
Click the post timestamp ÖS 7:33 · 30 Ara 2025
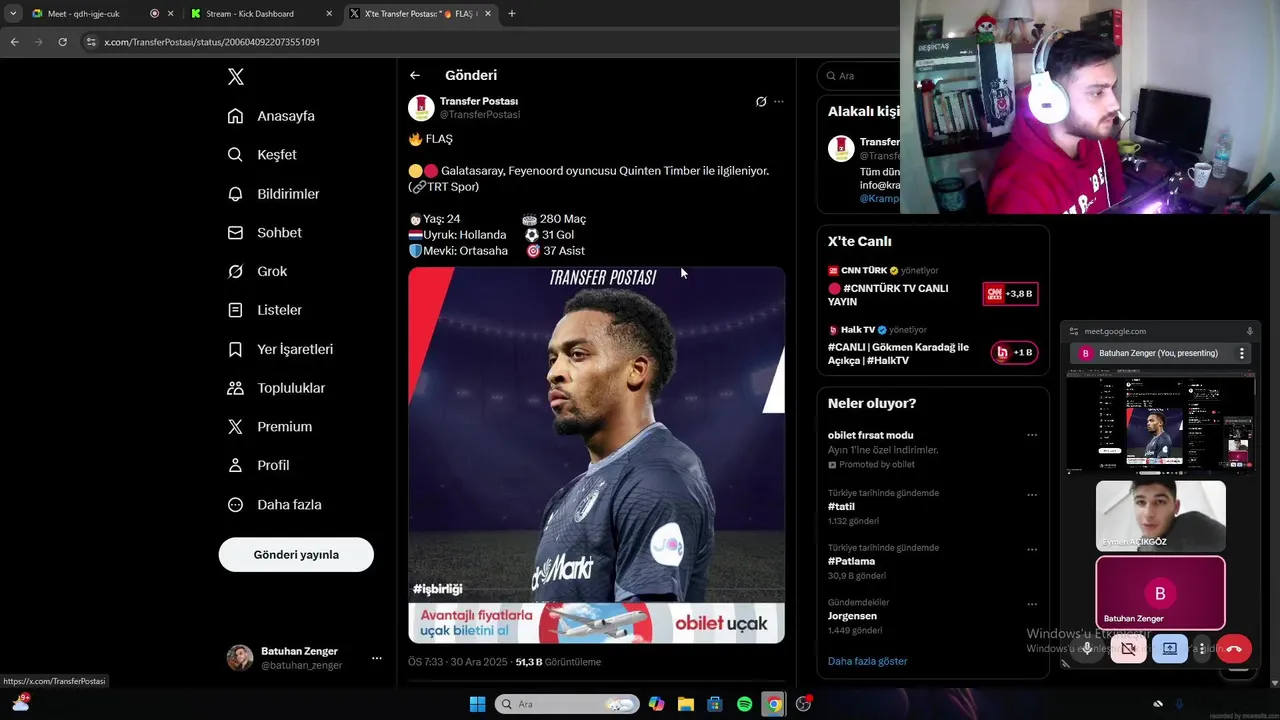tap(458, 662)
